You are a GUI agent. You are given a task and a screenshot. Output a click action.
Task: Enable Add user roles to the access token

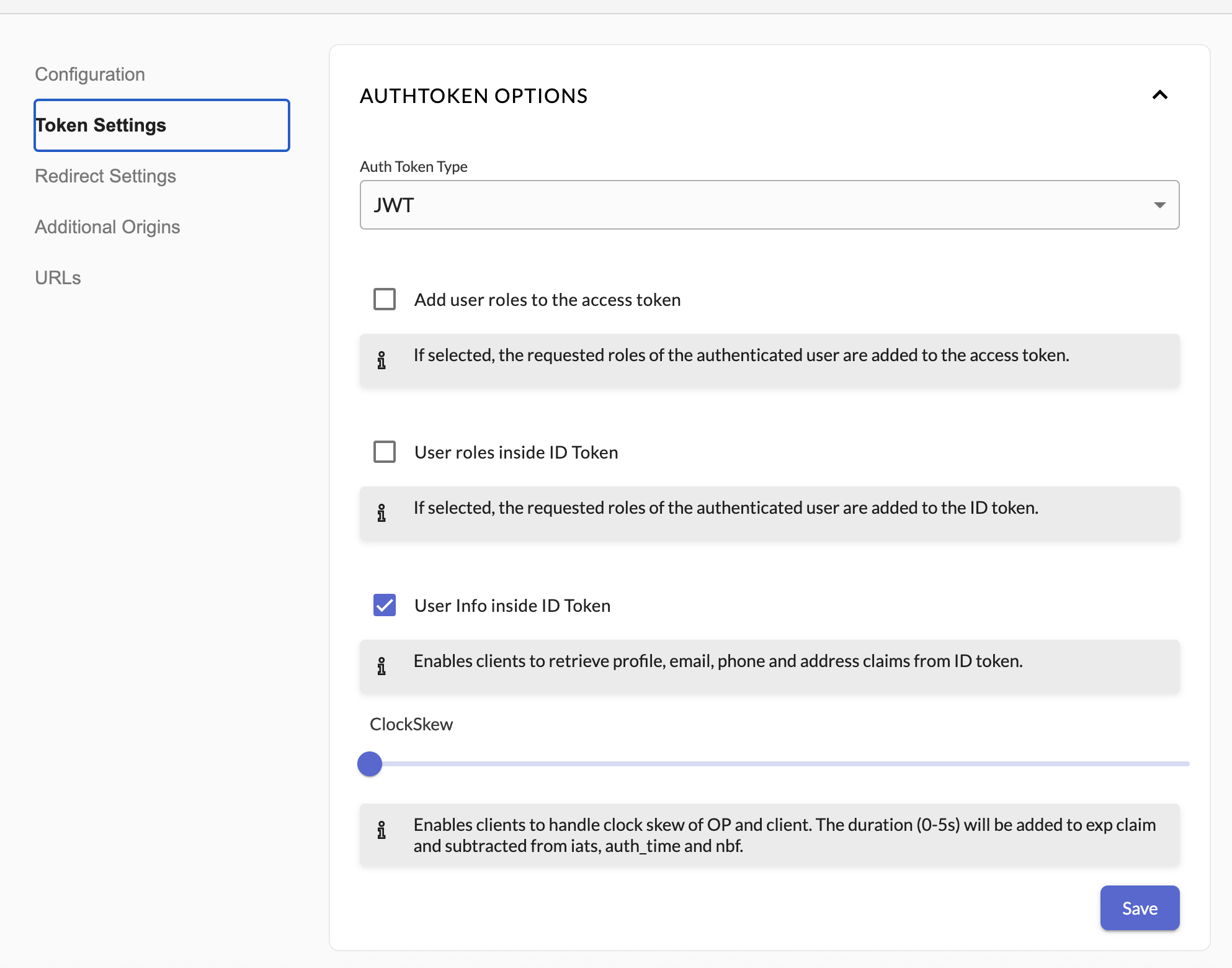385,299
